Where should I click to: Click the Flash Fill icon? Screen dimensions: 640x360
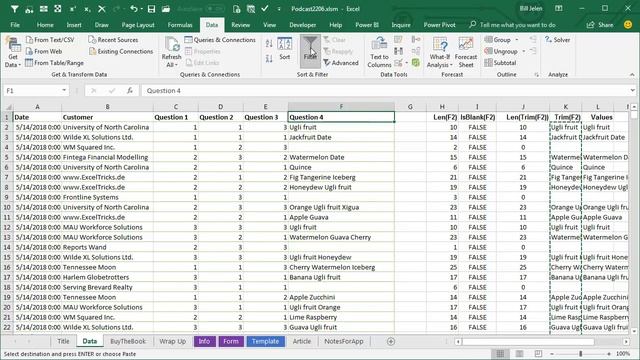(x=398, y=39)
